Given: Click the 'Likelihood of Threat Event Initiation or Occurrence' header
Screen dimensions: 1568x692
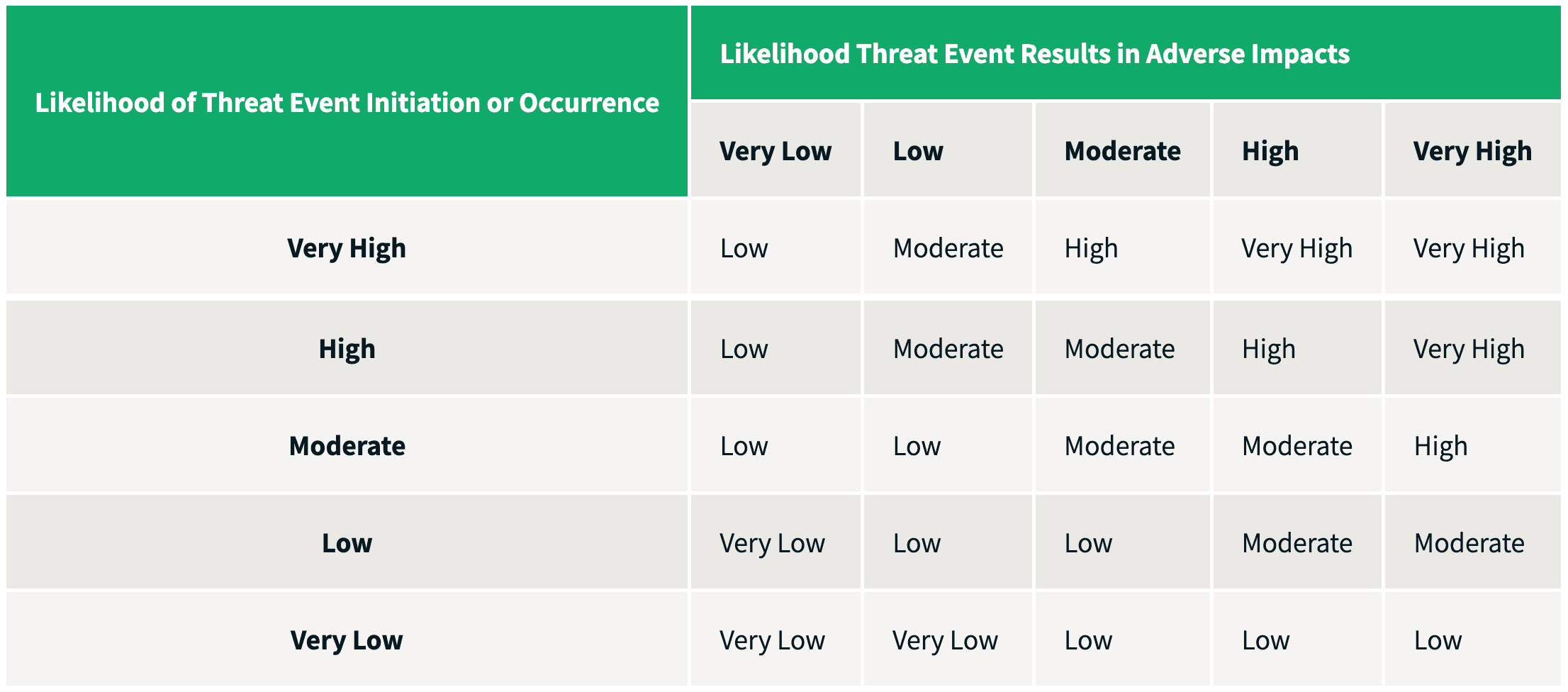Looking at the screenshot, I should click(347, 103).
